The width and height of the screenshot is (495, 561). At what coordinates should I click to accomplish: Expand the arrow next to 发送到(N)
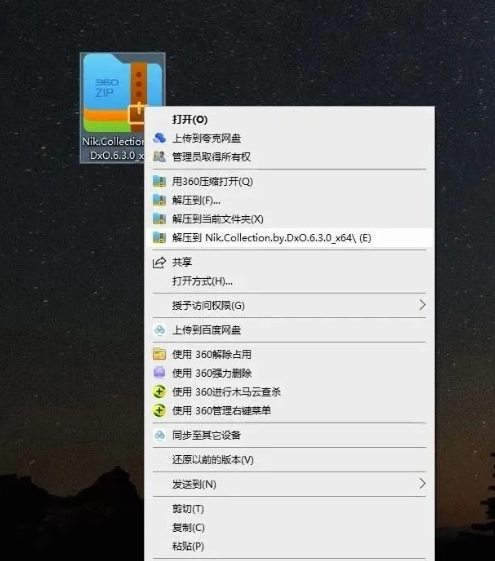click(x=422, y=484)
